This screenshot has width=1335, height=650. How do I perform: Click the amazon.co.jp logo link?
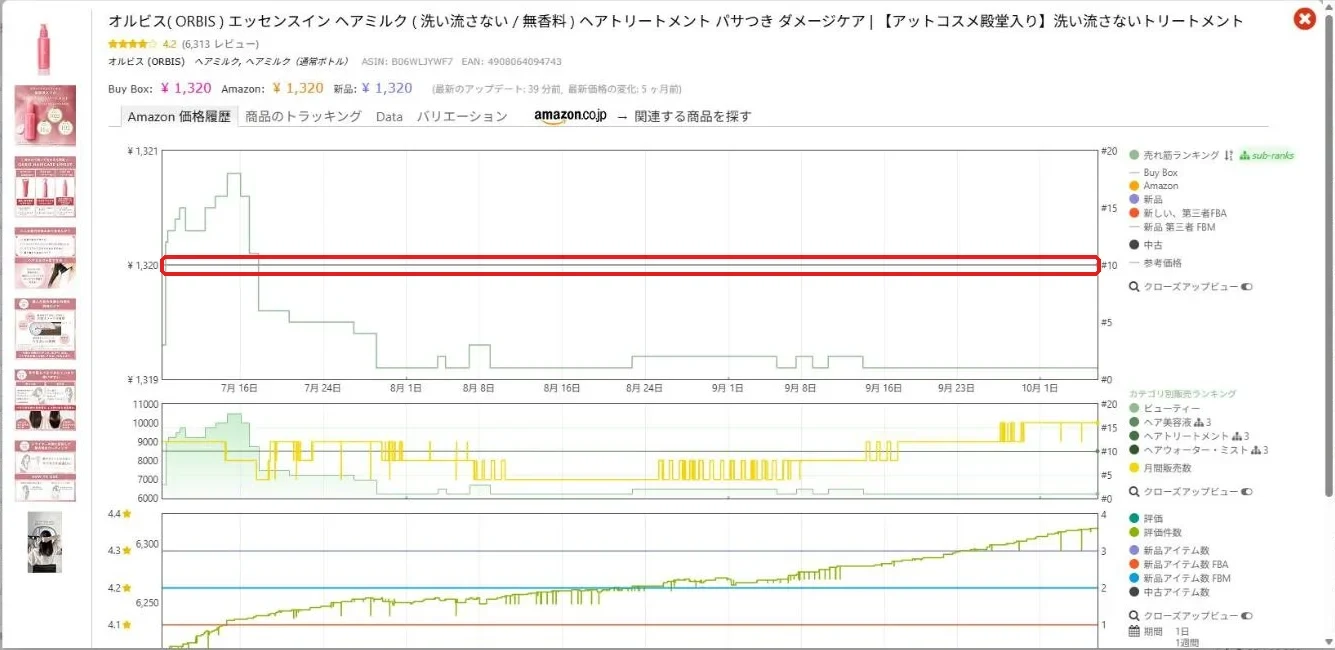[x=570, y=116]
